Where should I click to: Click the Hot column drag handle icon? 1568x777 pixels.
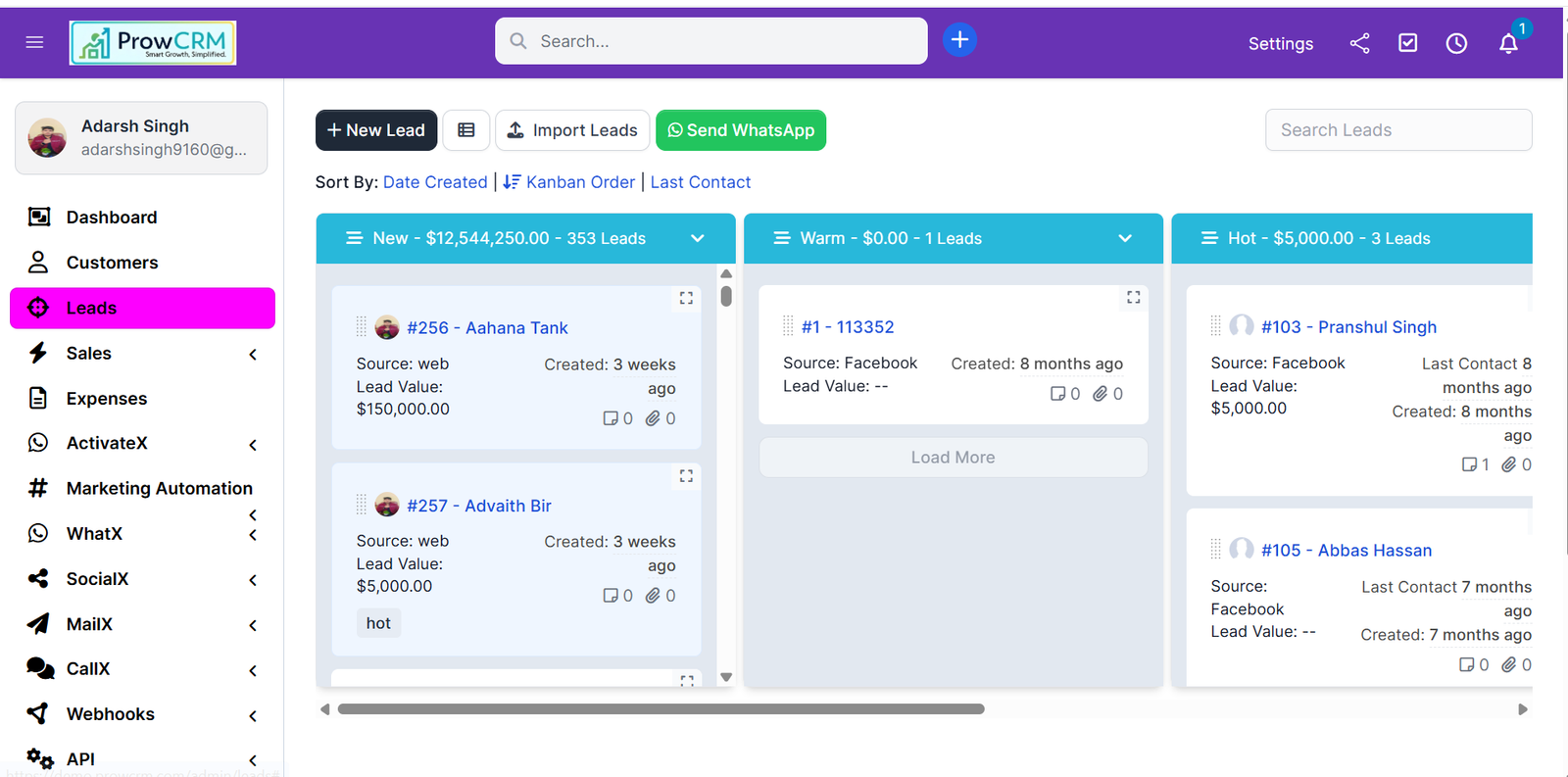(1210, 238)
